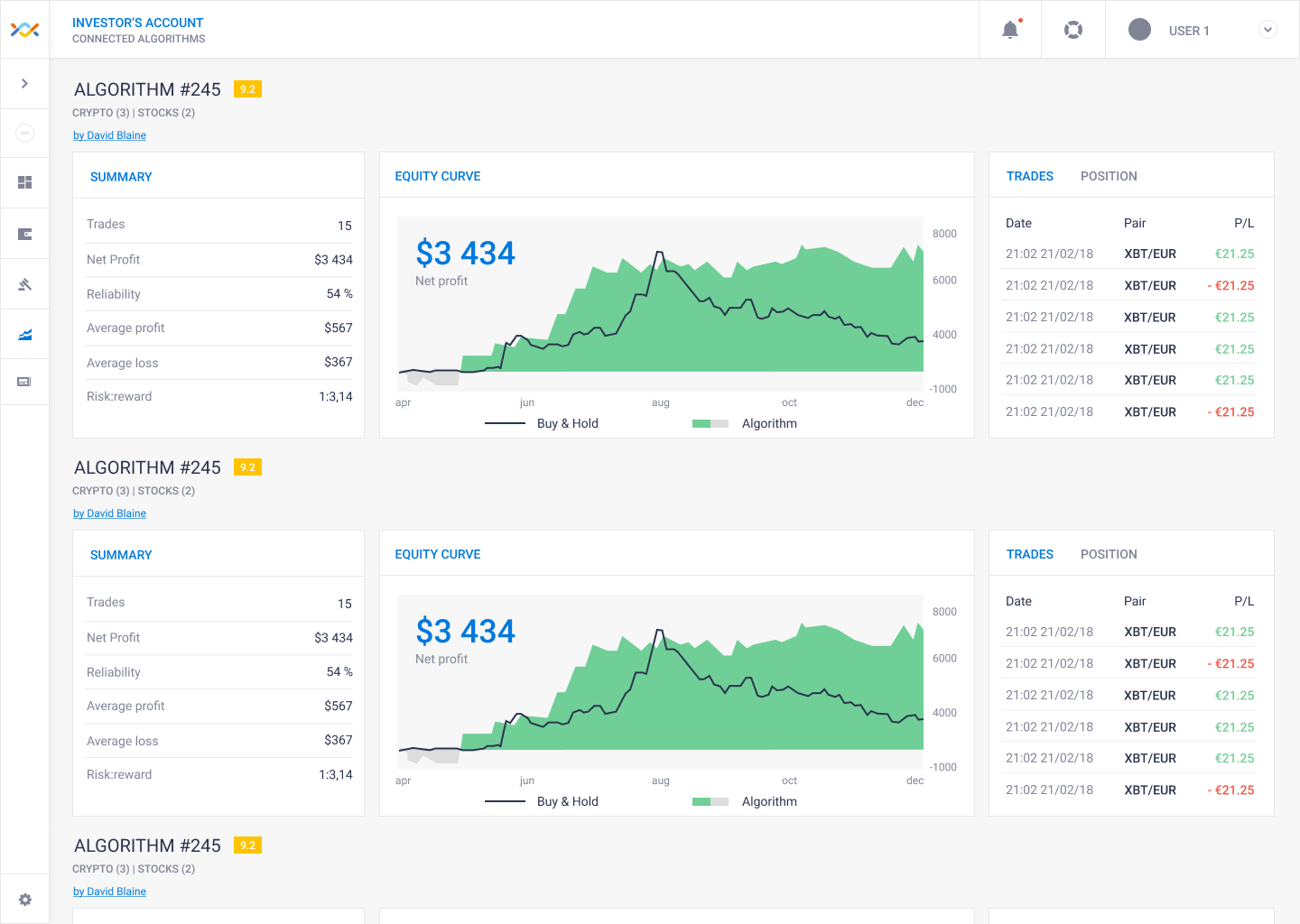Viewport: 1300px width, 924px height.
Task: Click the Pair column header in second trades table
Action: coord(1135,601)
